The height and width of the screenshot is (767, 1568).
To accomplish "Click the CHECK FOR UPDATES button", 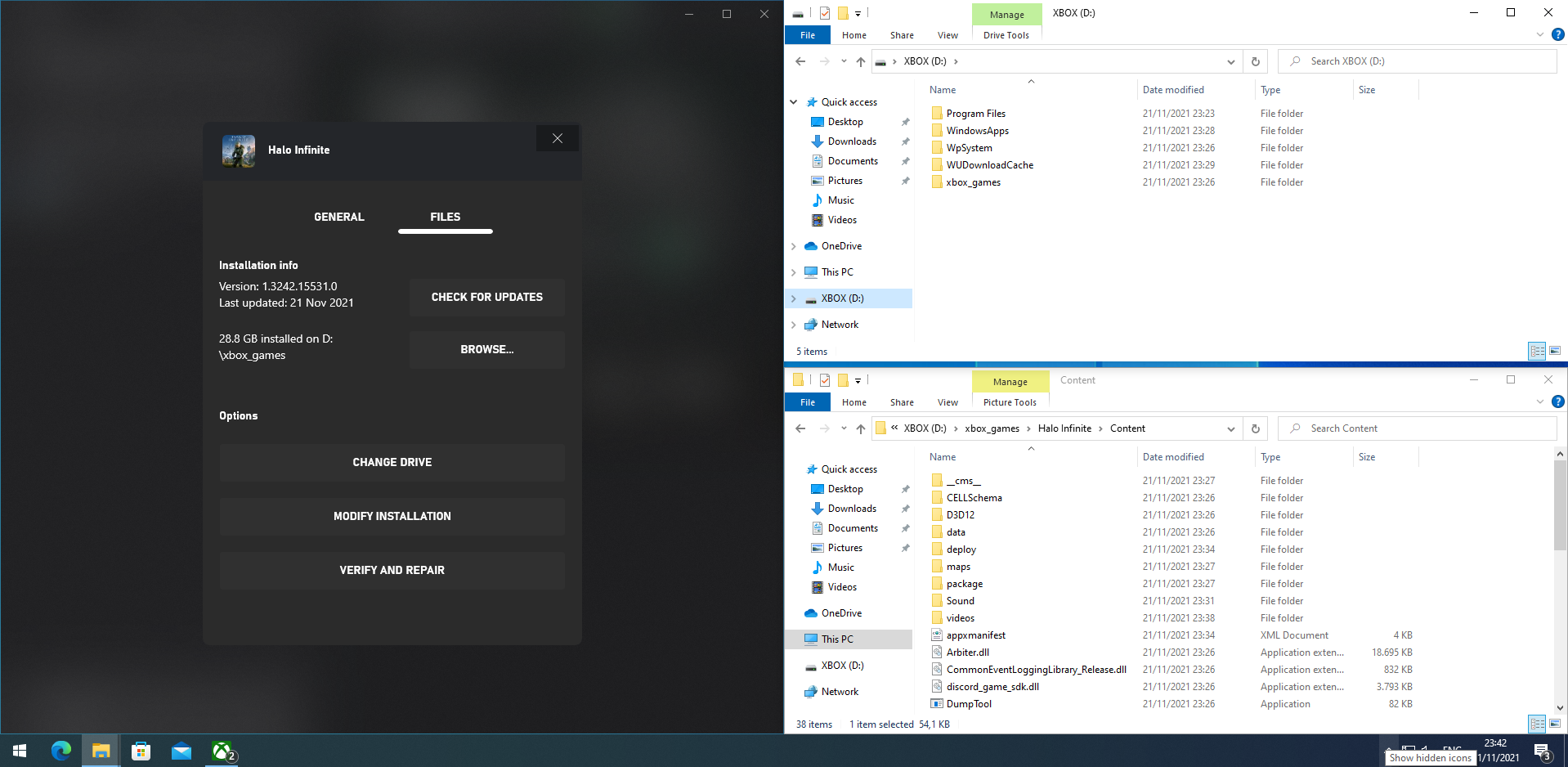I will [486, 297].
